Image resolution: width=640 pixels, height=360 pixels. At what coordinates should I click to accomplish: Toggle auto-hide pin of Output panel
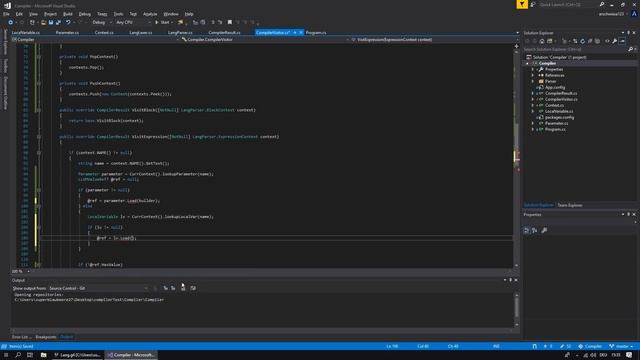click(510, 280)
